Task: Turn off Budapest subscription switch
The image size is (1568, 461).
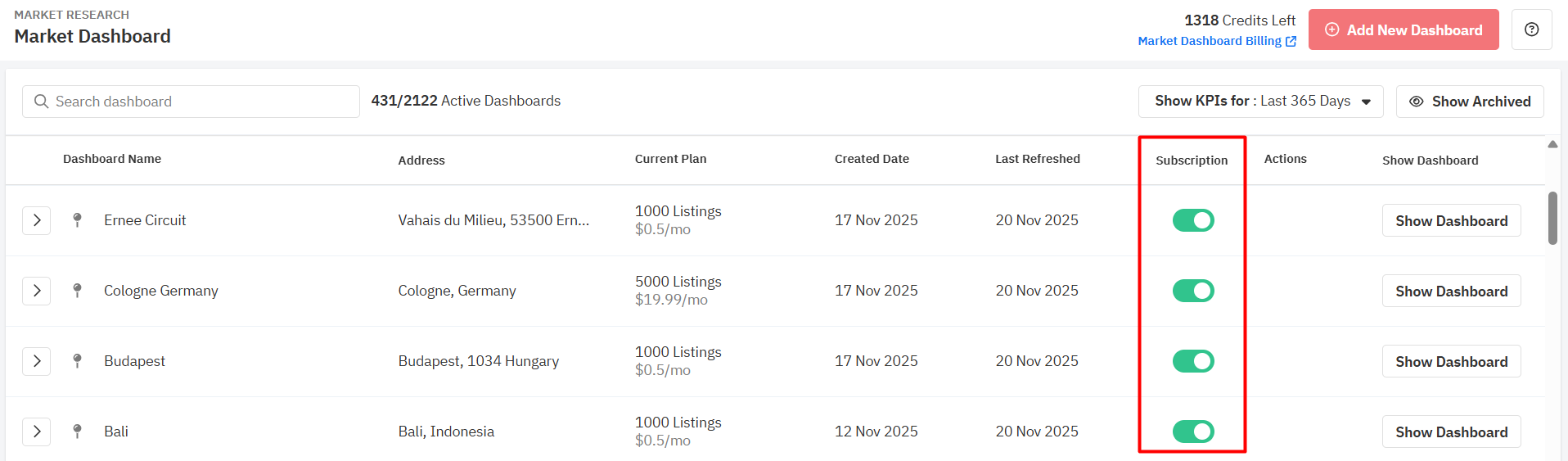Action: point(1192,361)
